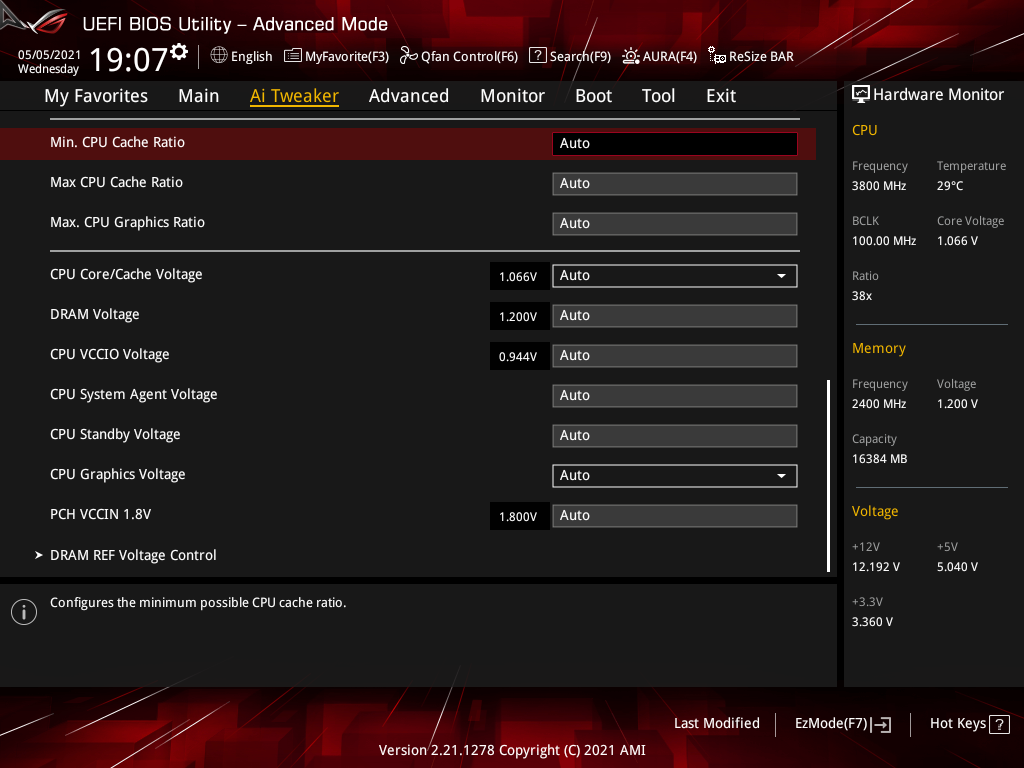Click the clock settings gear icon
Image resolution: width=1024 pixels, height=768 pixels.
[x=179, y=52]
